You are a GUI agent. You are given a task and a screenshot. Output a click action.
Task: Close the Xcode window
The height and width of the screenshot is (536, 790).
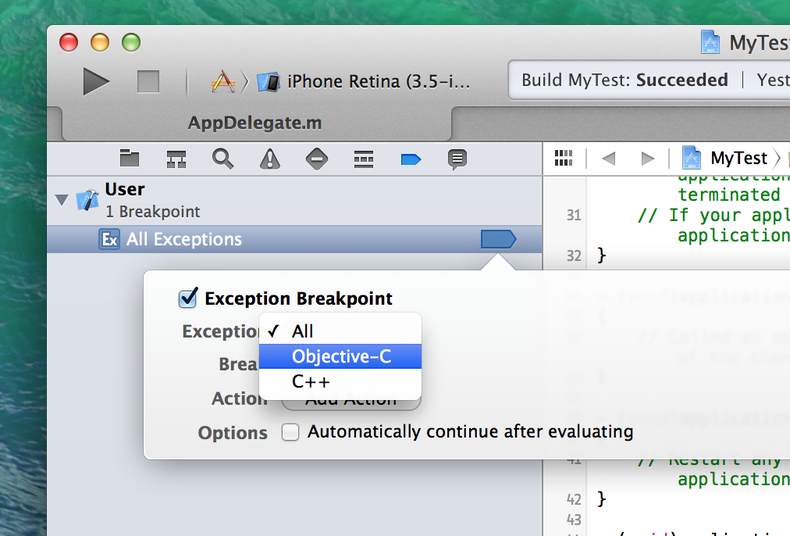click(69, 42)
